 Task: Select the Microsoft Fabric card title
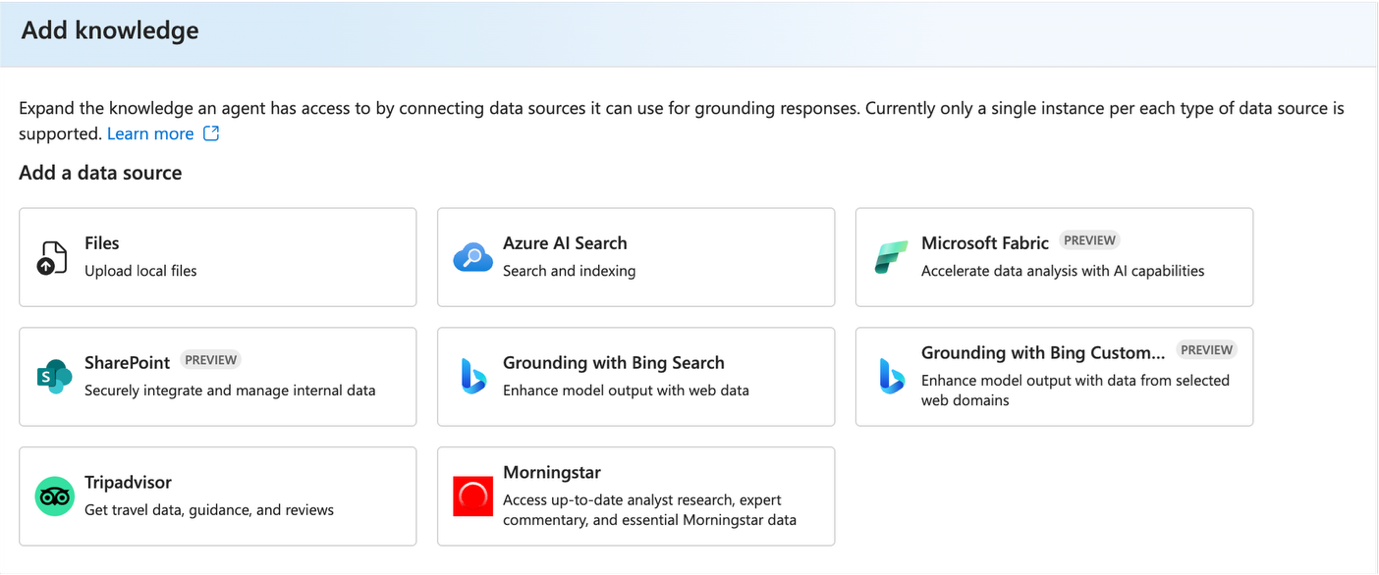(984, 243)
